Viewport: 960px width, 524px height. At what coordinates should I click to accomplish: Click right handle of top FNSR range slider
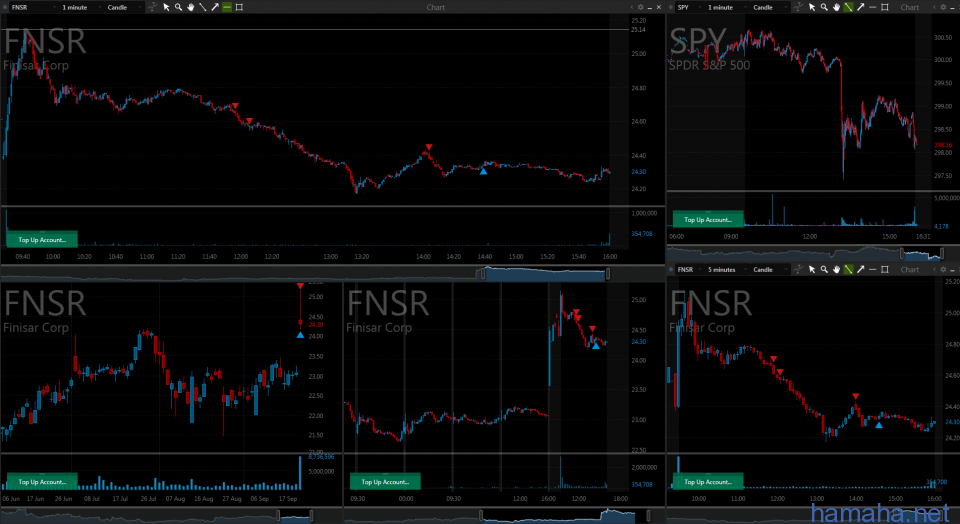(608, 274)
